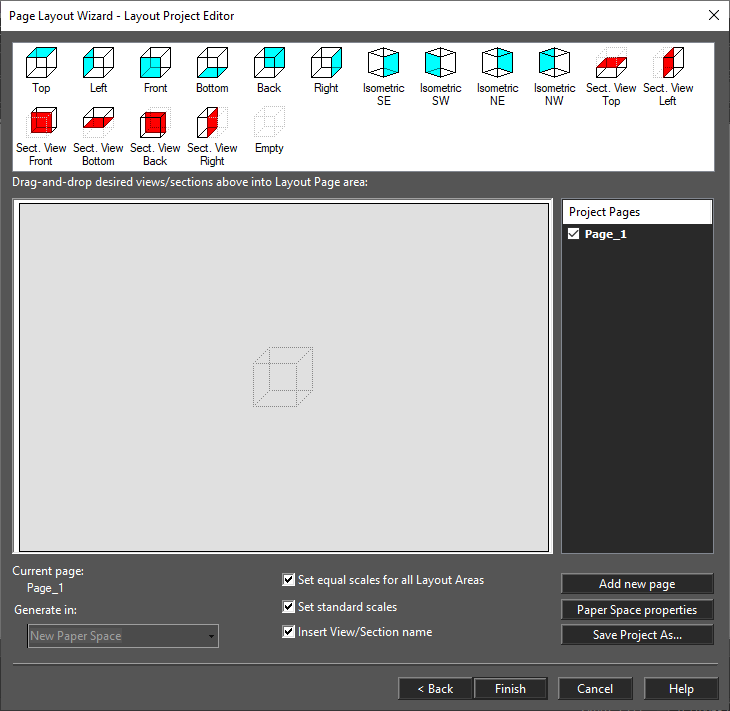Select the Isometric SE view icon
Image resolution: width=730 pixels, height=711 pixels.
click(384, 62)
